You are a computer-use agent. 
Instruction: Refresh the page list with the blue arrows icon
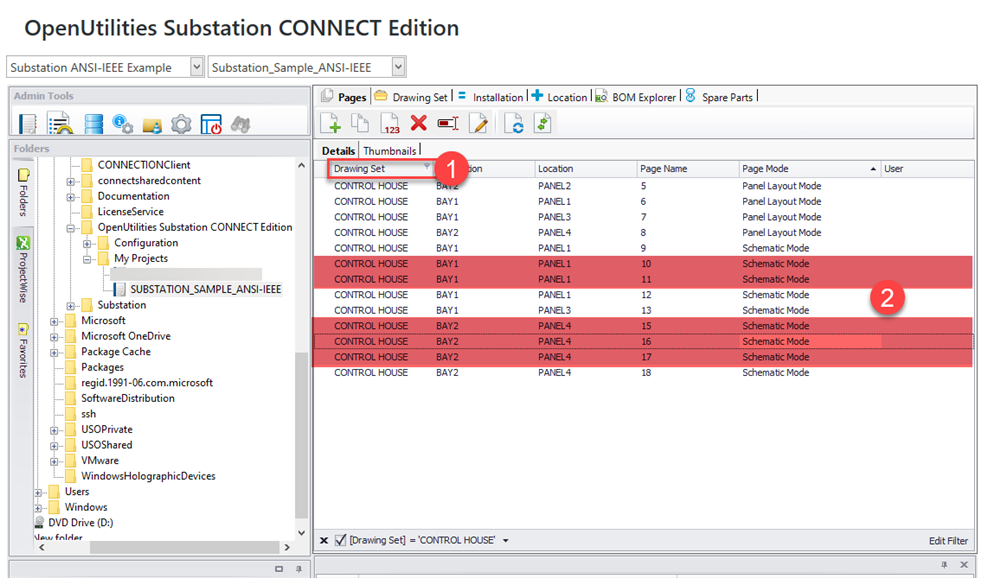point(513,123)
